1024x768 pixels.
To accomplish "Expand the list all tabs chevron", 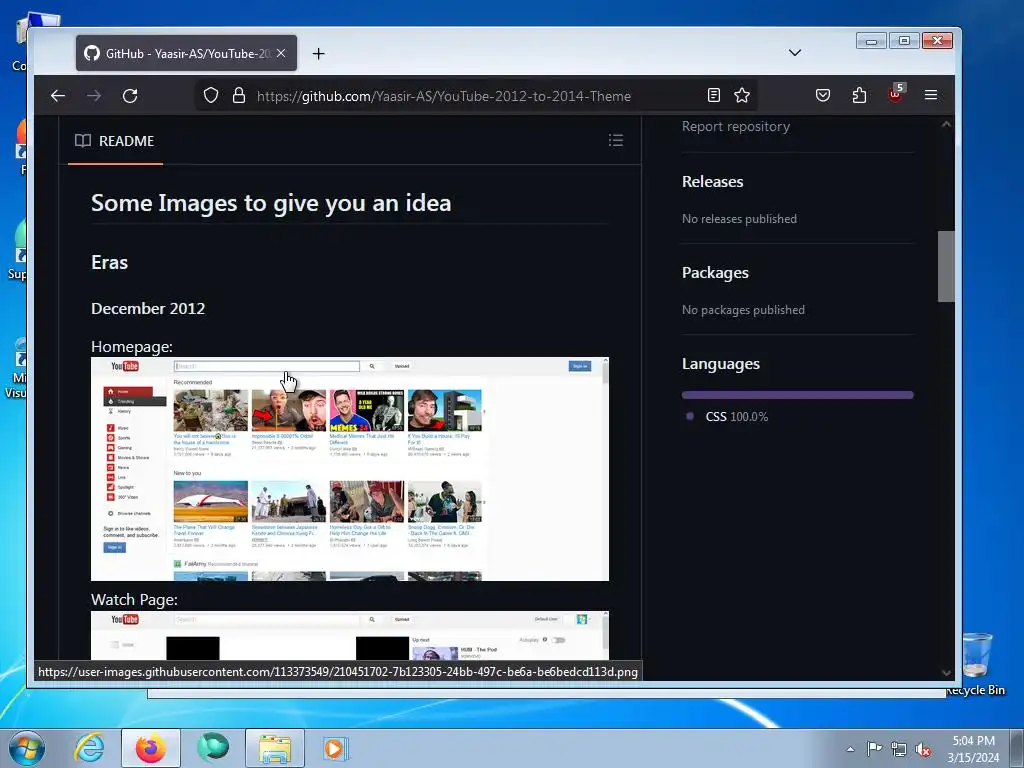I will [795, 53].
